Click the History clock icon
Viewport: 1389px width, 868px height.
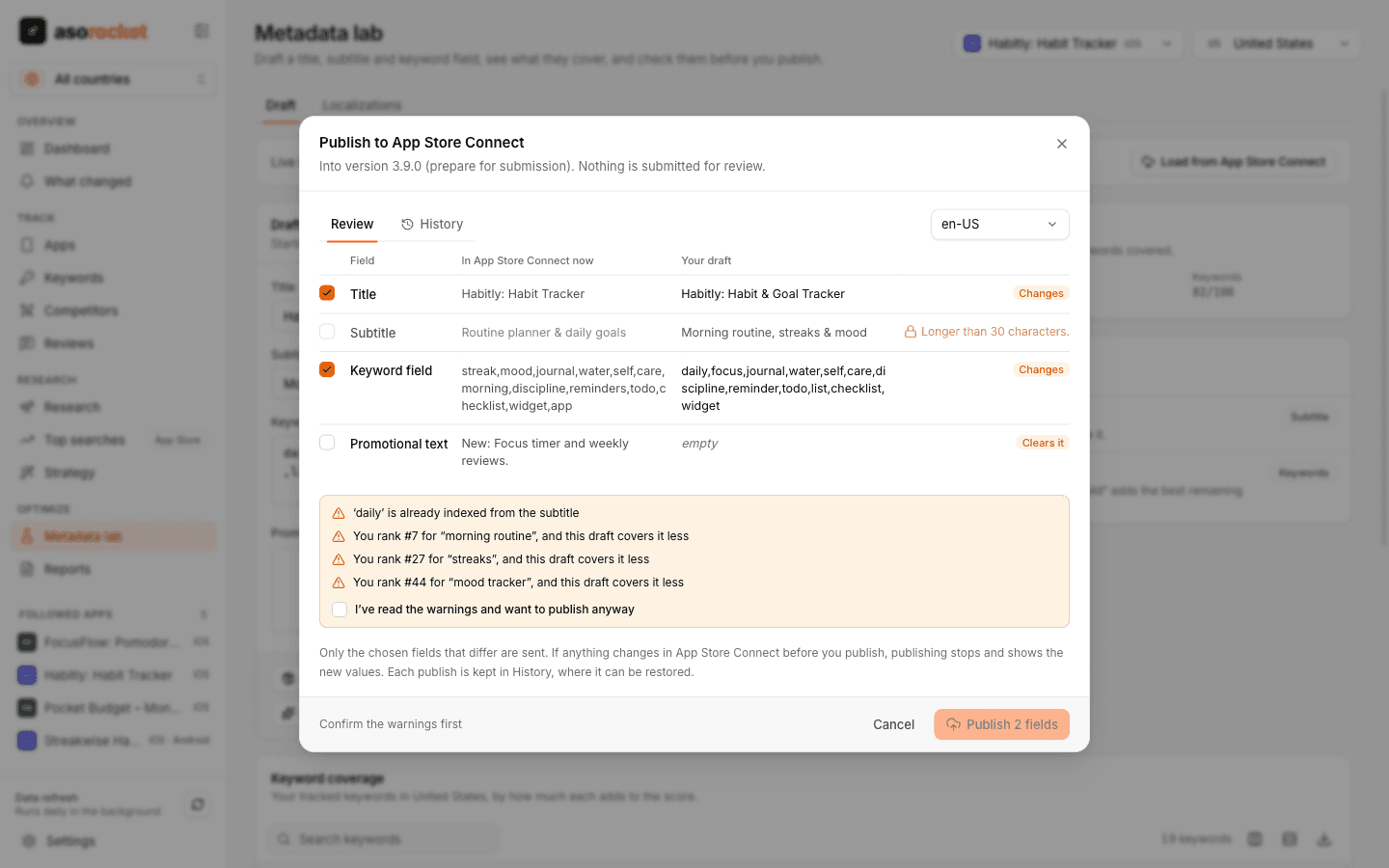tap(407, 224)
